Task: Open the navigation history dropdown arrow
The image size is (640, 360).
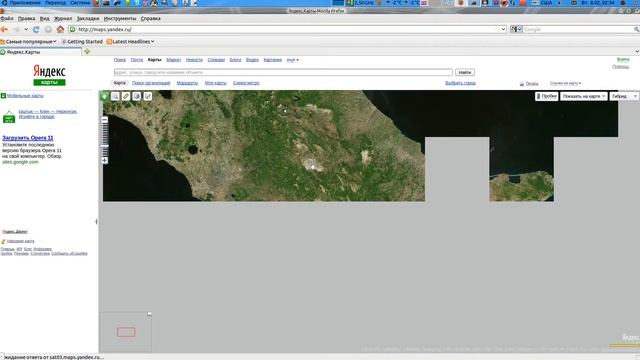Action: 26,29
